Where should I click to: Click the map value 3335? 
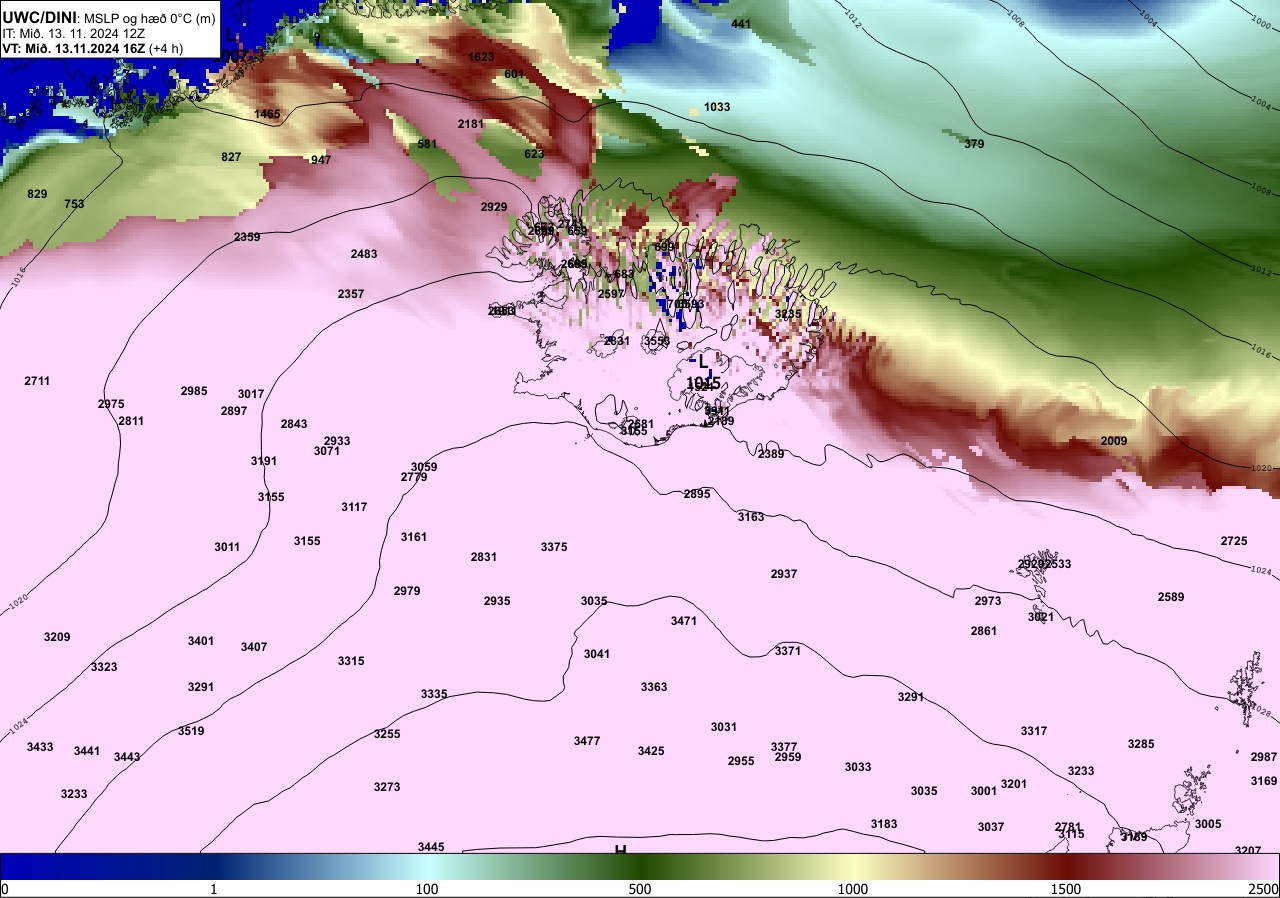pos(434,694)
